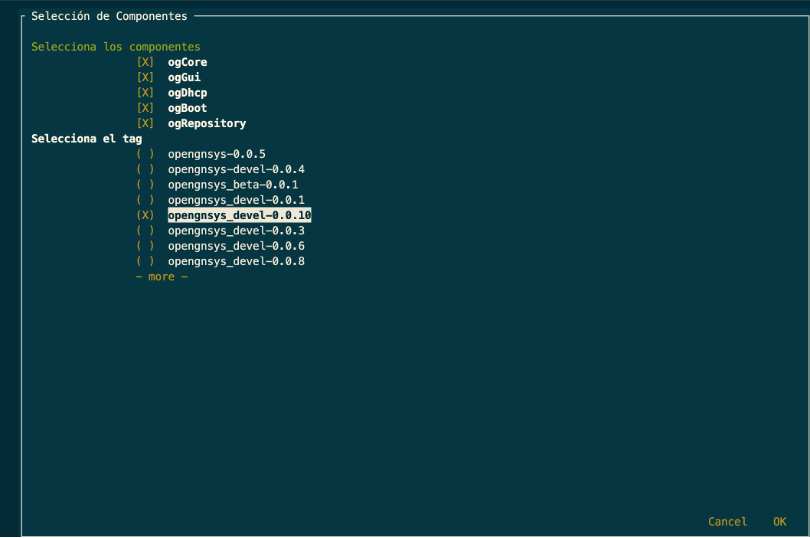This screenshot has height=538, width=810.
Task: Confirm with the OK button
Action: pyautogui.click(x=780, y=522)
